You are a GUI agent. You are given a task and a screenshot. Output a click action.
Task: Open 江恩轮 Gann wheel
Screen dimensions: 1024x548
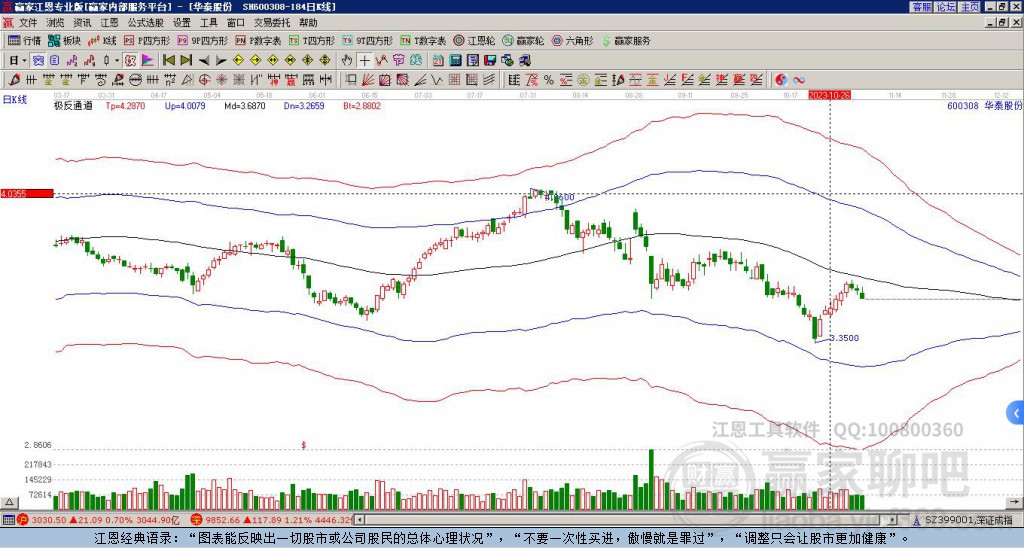click(474, 40)
